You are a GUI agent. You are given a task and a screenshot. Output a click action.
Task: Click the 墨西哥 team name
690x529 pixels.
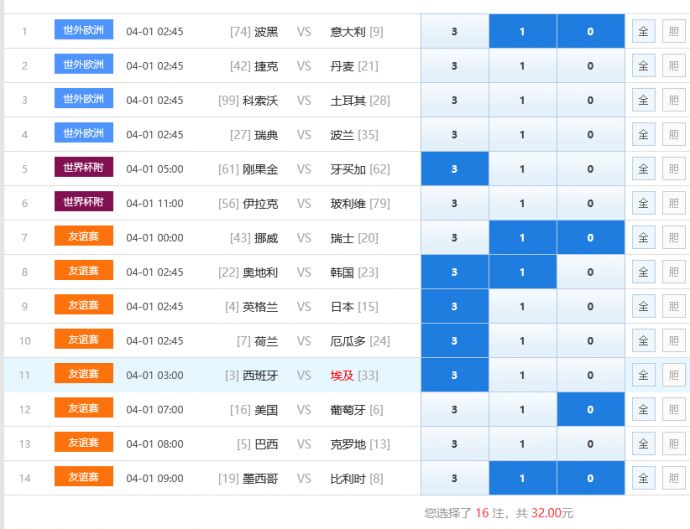(260, 478)
